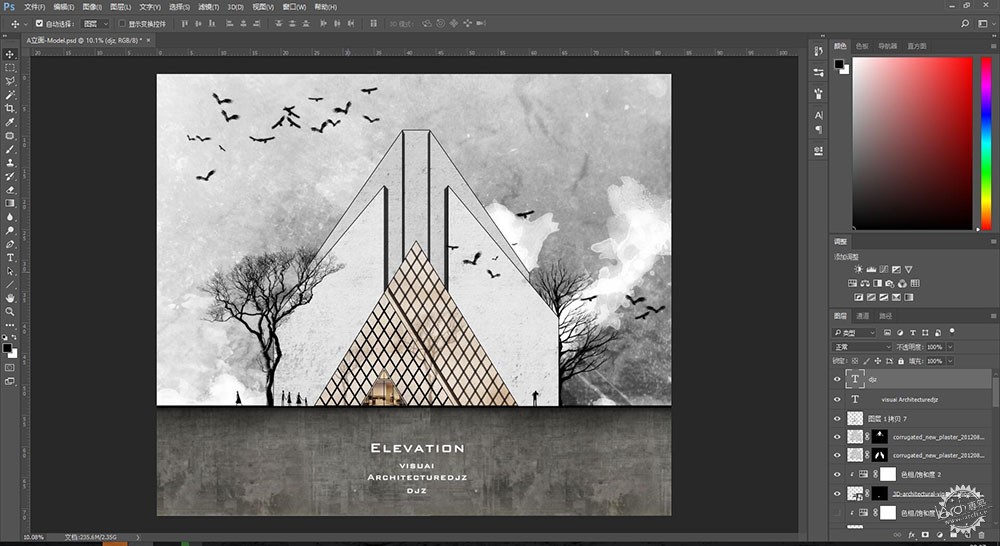The height and width of the screenshot is (546, 1000).
Task: Hide the djz text layer
Action: pos(837,379)
